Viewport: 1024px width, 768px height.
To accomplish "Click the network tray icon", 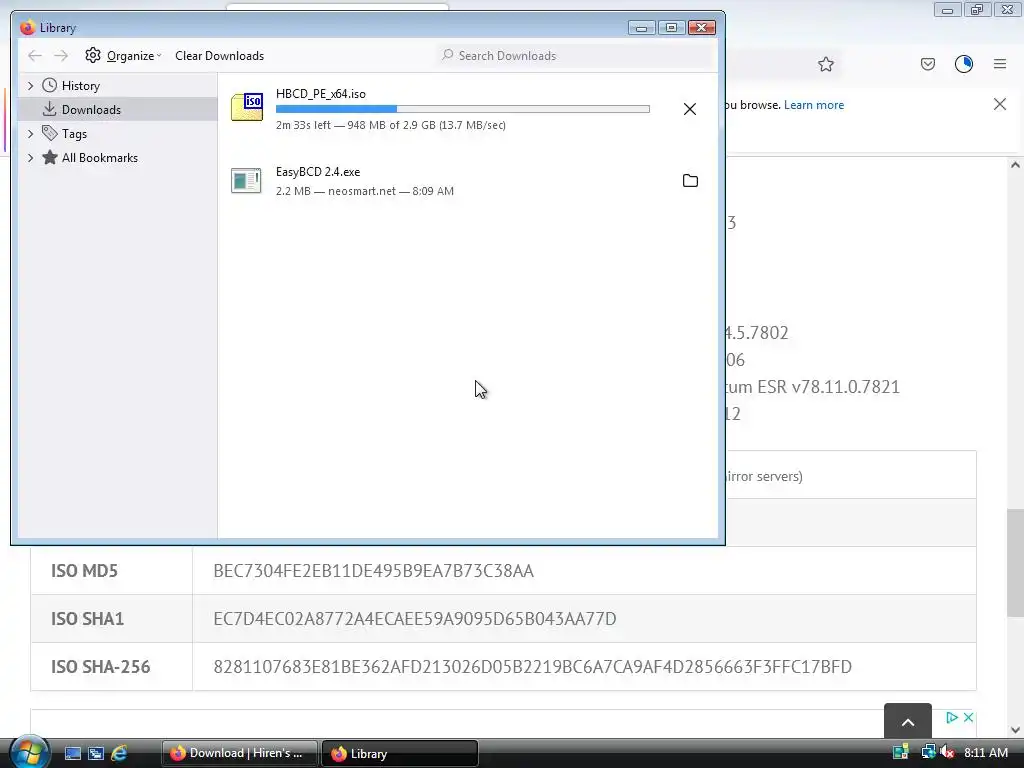I will click(x=928, y=752).
